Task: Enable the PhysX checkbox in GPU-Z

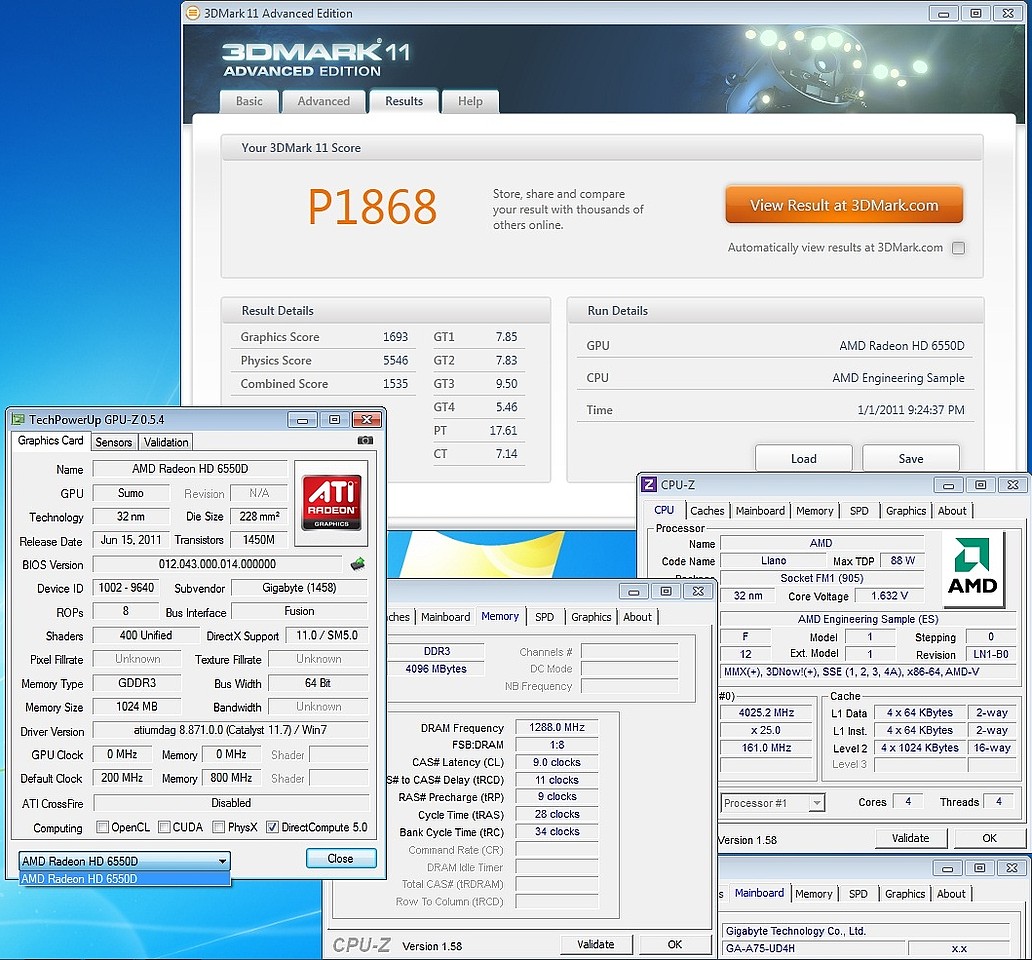Action: (x=219, y=827)
